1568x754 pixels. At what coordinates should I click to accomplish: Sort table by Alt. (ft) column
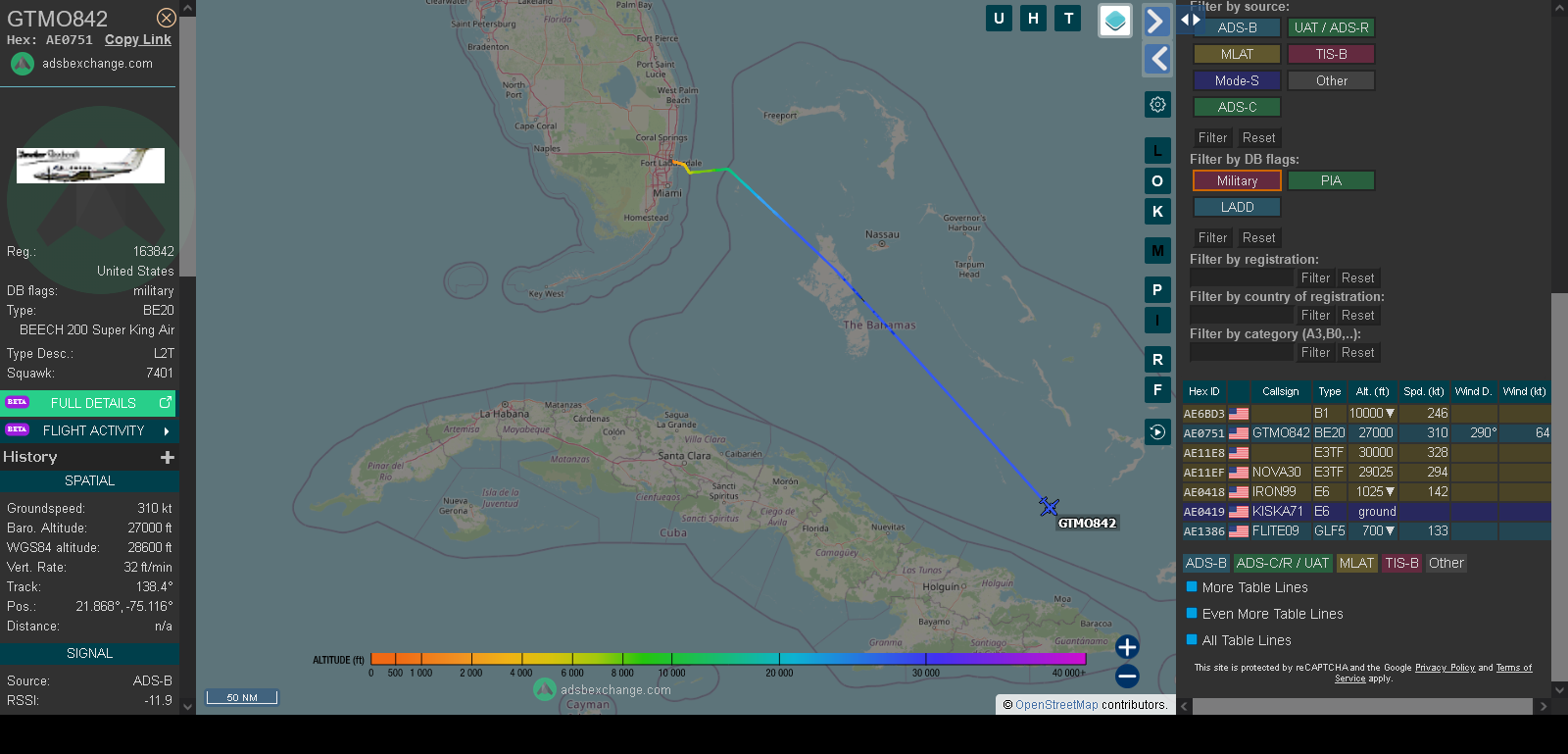[x=1372, y=391]
